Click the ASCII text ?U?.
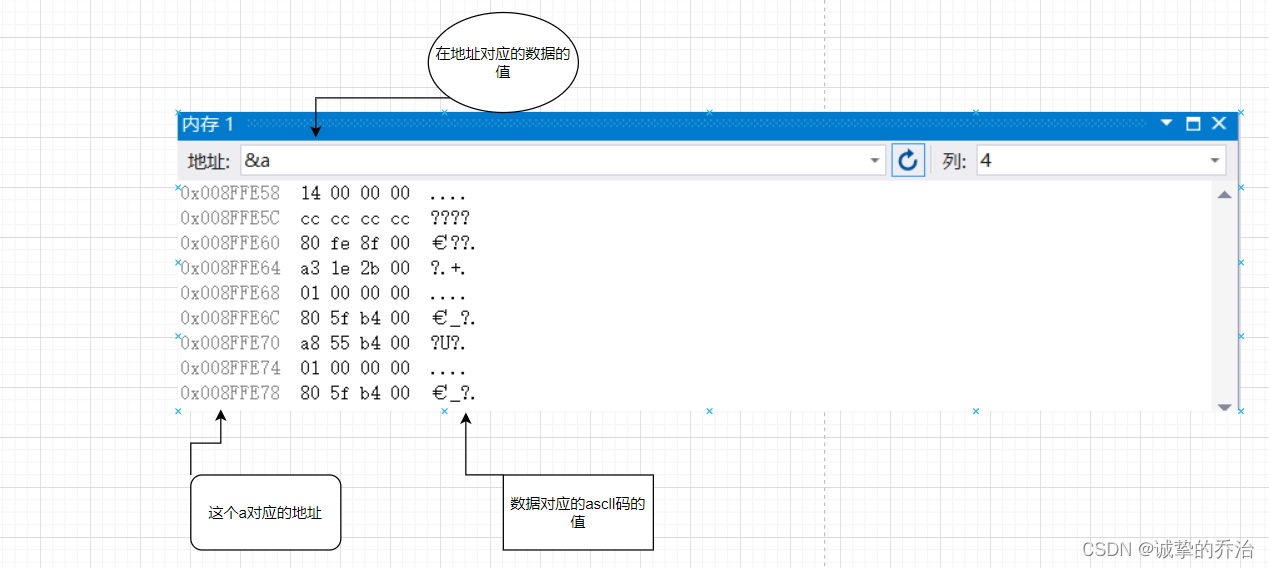The height and width of the screenshot is (568, 1269). pyautogui.click(x=449, y=343)
